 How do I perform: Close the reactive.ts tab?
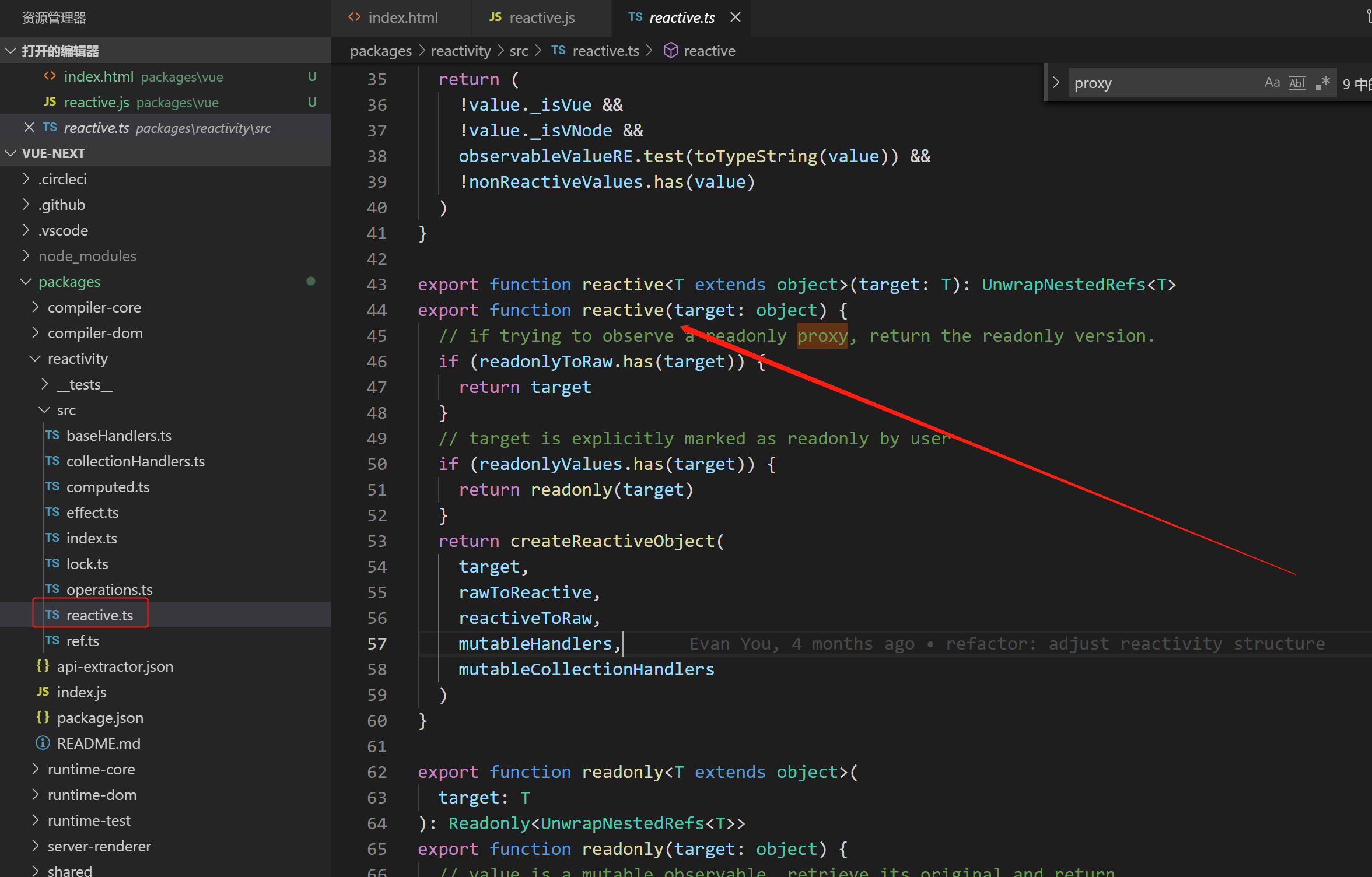coord(736,17)
